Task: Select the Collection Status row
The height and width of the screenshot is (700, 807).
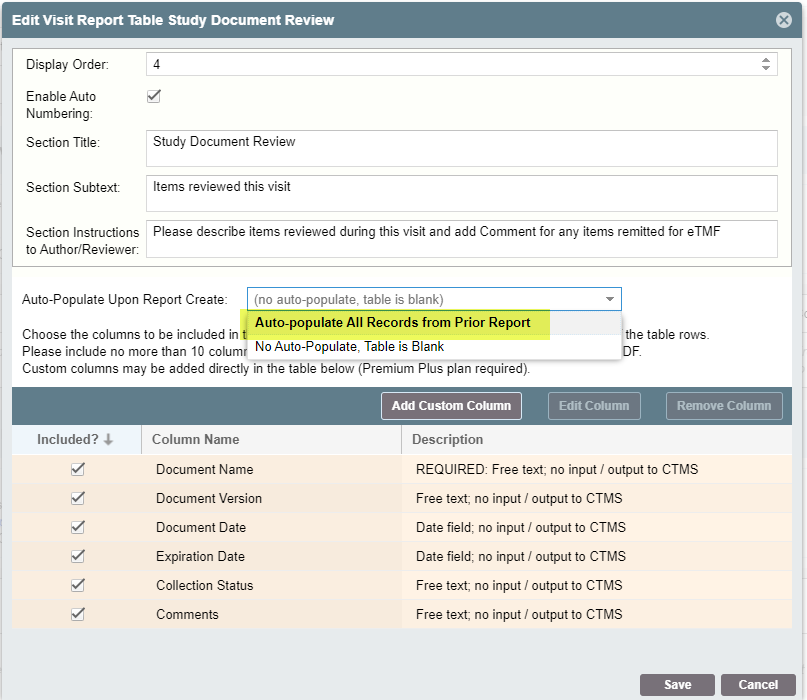Action: 204,585
